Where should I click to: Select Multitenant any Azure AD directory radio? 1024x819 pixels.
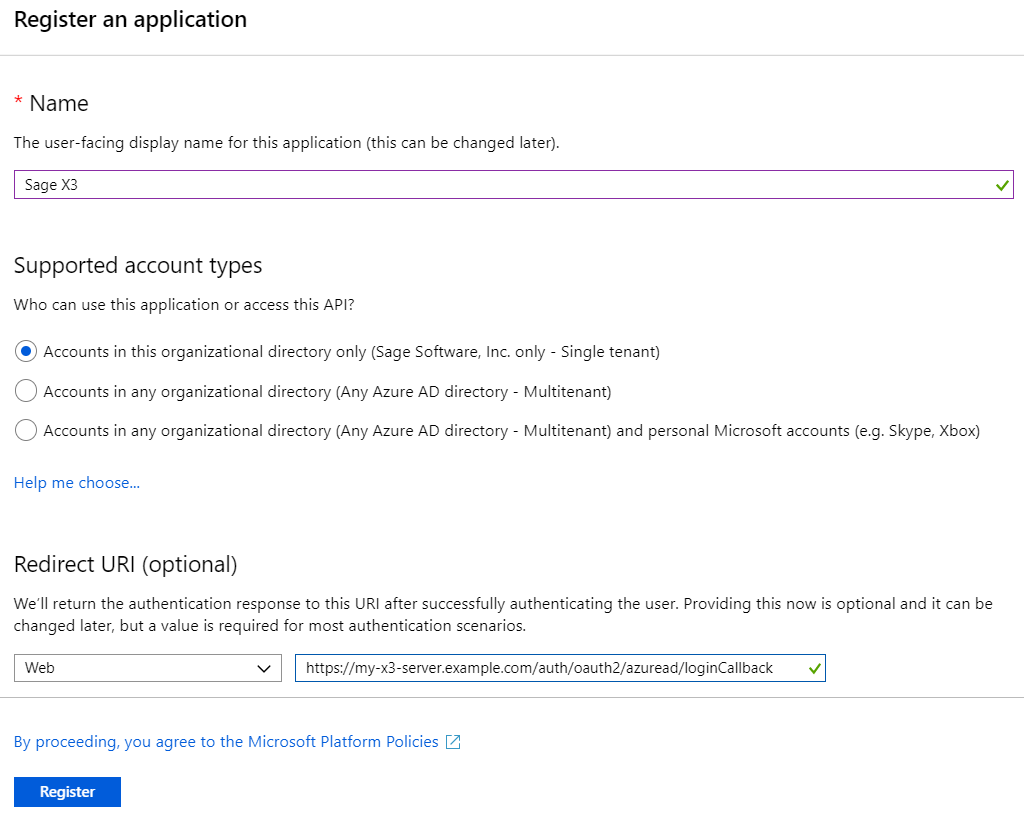[x=25, y=391]
